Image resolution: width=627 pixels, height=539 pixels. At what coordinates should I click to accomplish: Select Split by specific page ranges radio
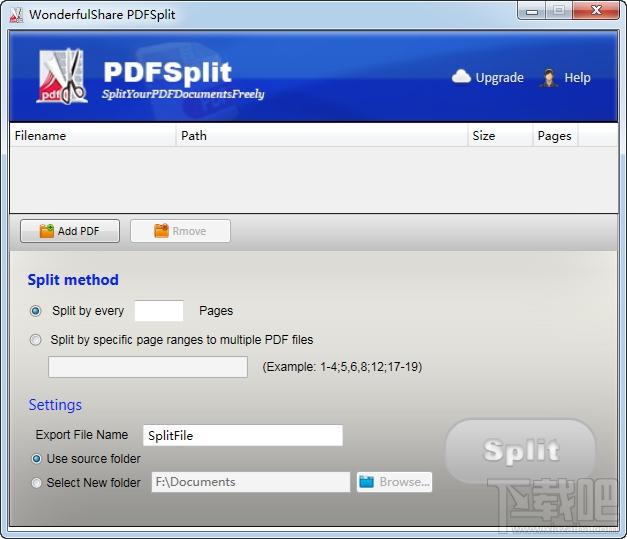[x=36, y=340]
